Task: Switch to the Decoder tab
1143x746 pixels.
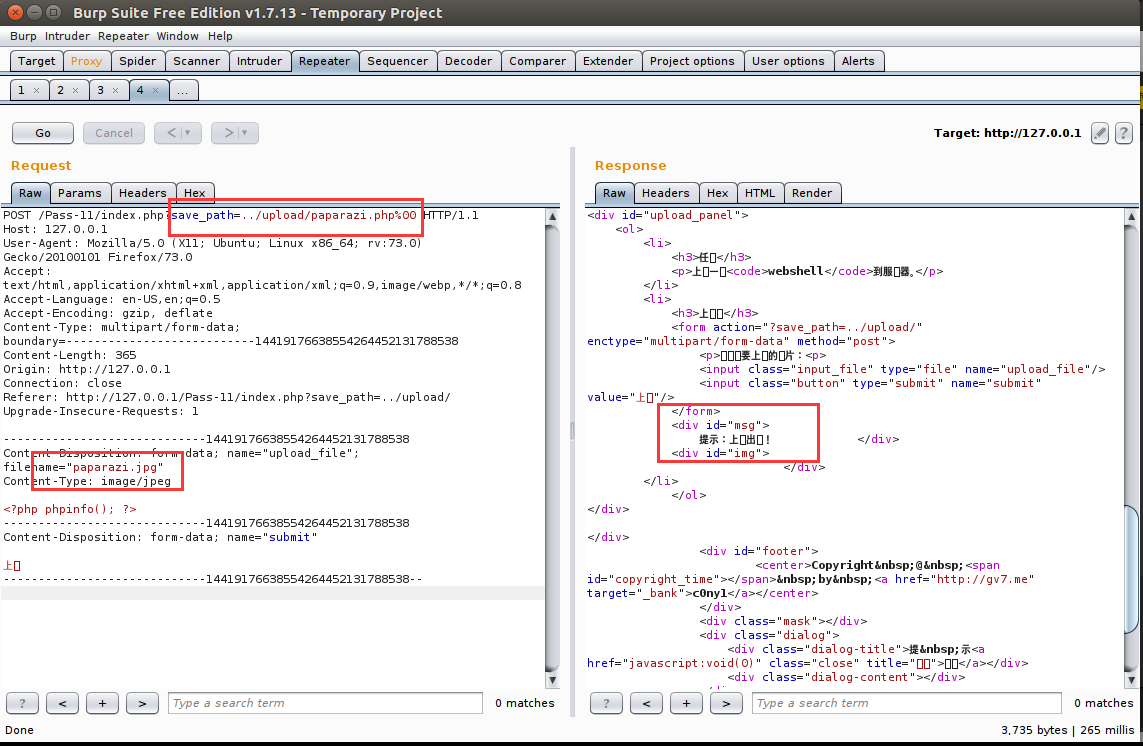Action: (x=469, y=61)
